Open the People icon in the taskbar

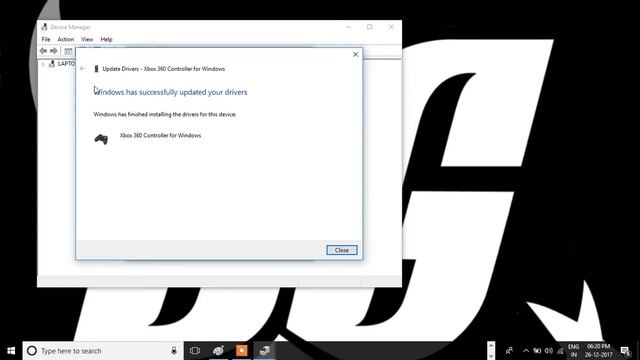(x=509, y=351)
